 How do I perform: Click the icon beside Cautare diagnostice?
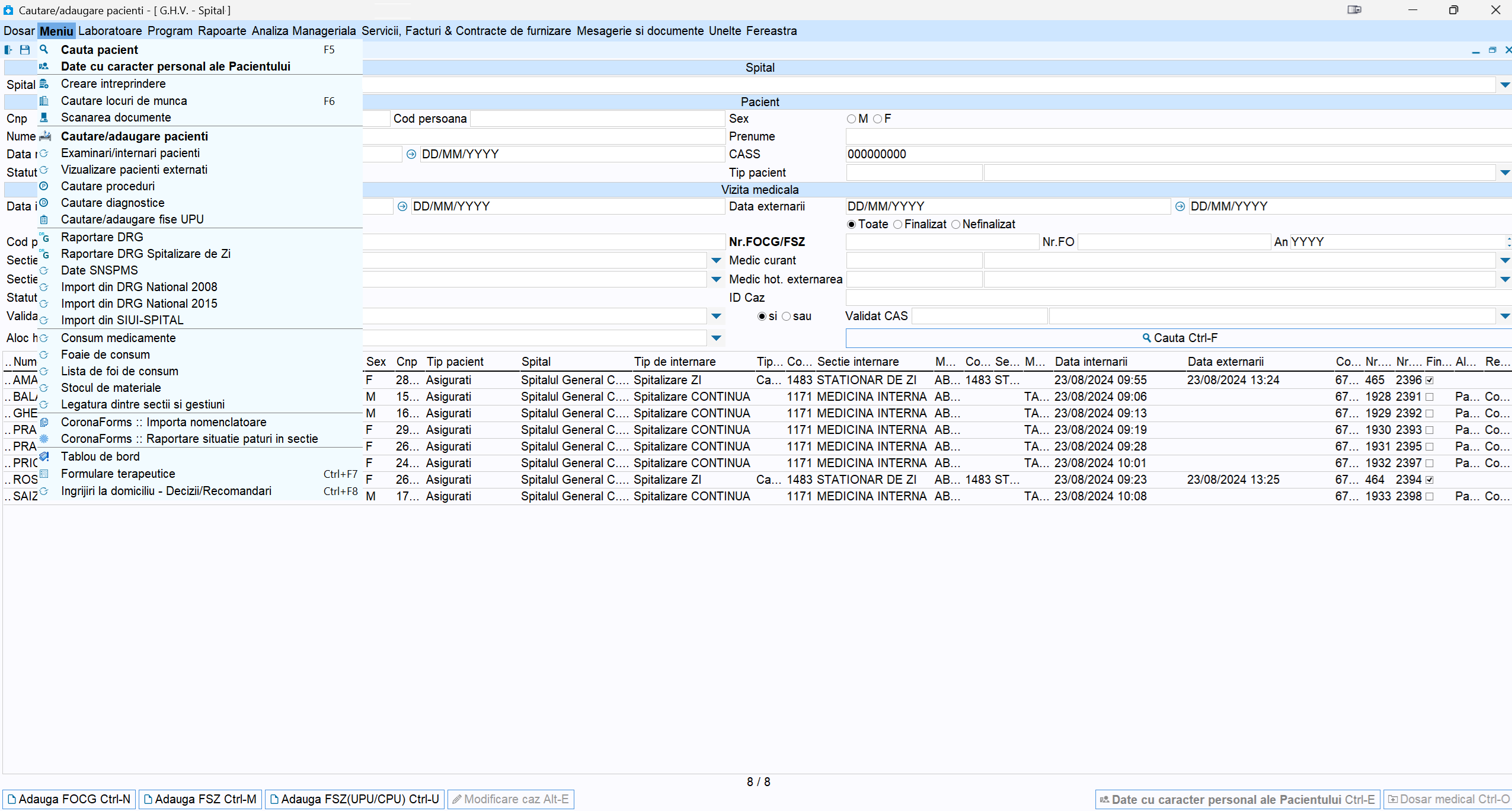pyautogui.click(x=44, y=203)
